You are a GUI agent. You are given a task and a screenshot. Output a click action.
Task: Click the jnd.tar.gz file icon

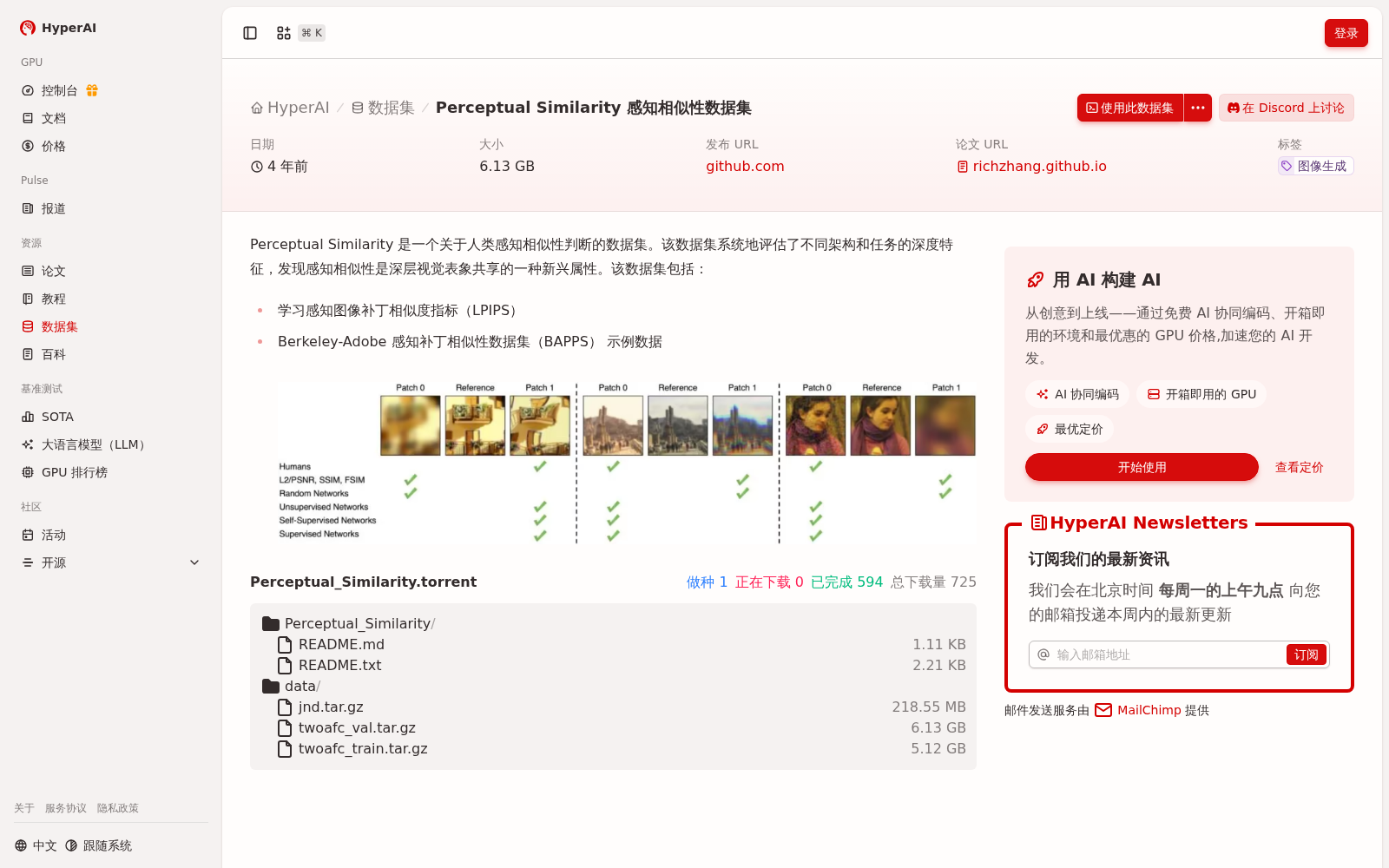[285, 707]
